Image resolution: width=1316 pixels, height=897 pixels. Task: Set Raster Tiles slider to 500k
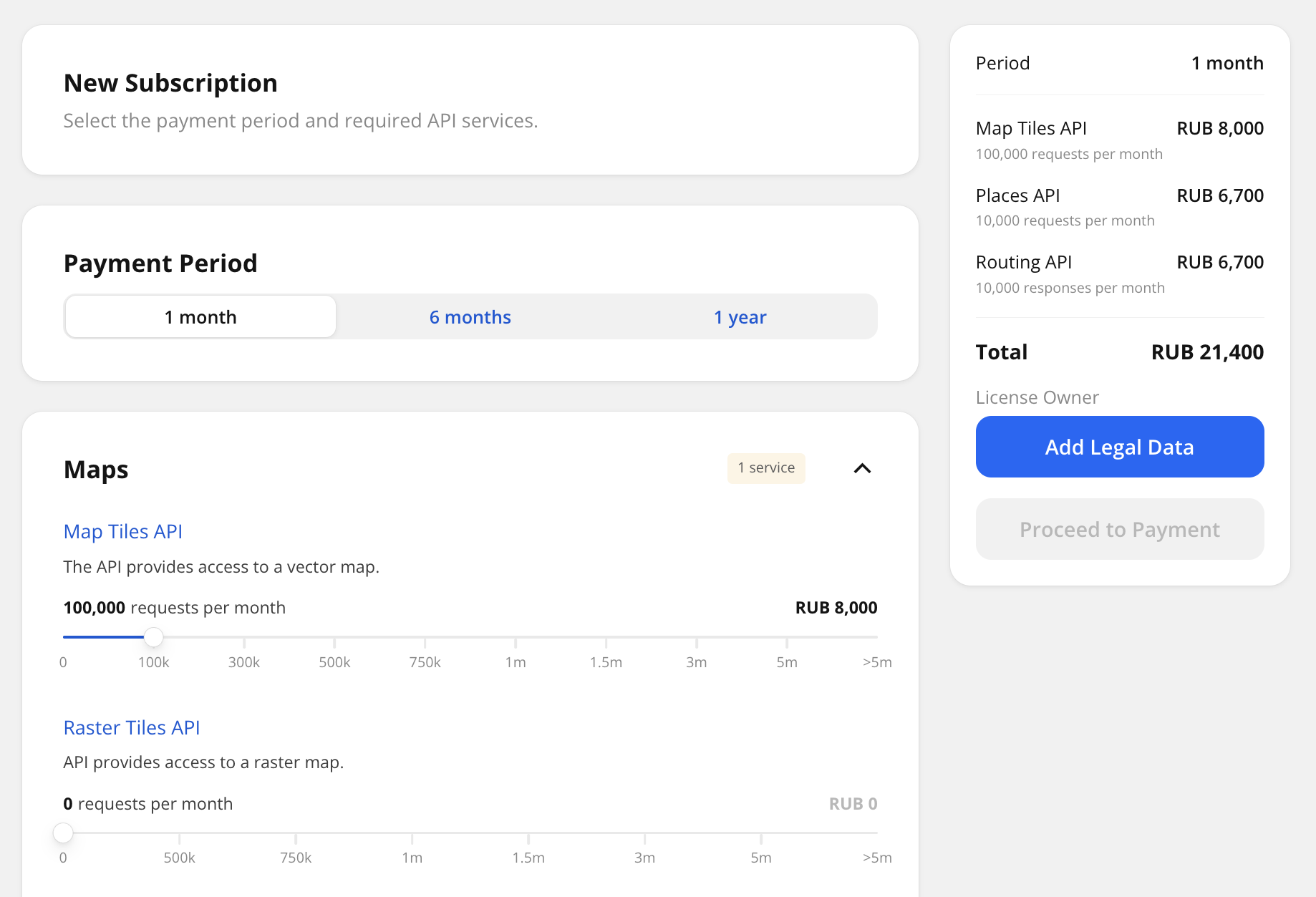[180, 833]
